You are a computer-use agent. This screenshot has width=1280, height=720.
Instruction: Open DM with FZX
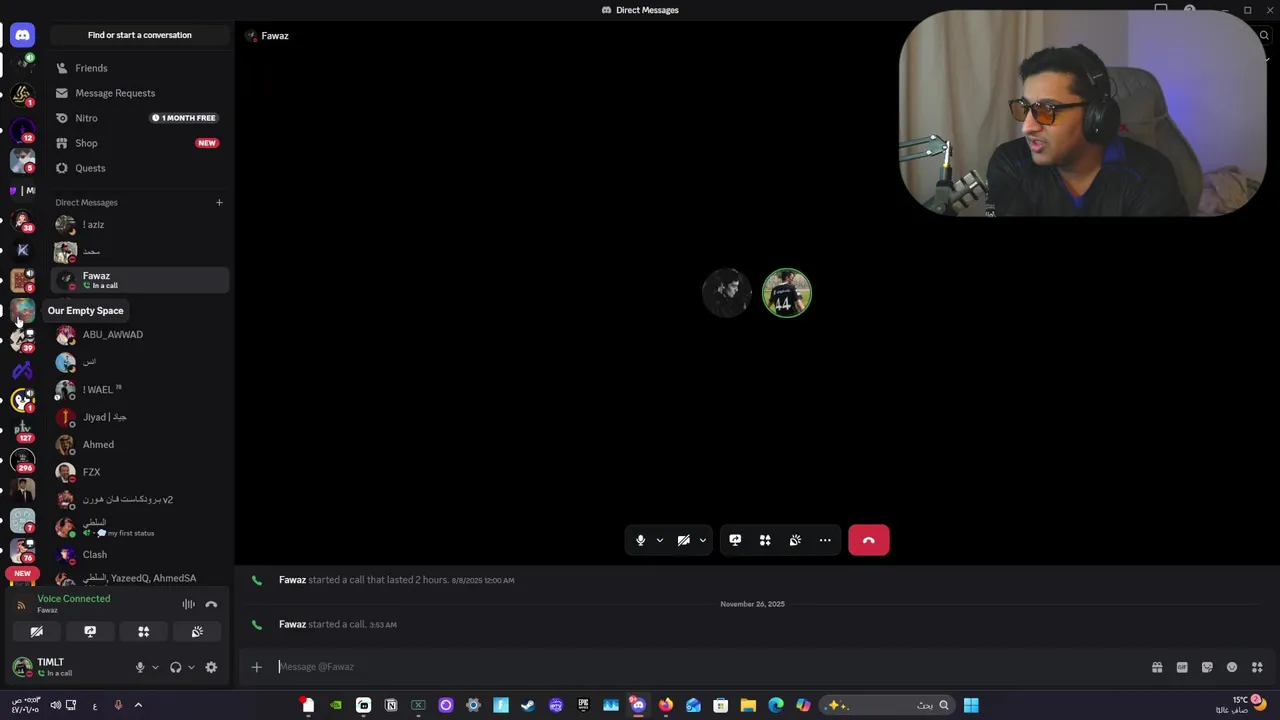pos(140,472)
